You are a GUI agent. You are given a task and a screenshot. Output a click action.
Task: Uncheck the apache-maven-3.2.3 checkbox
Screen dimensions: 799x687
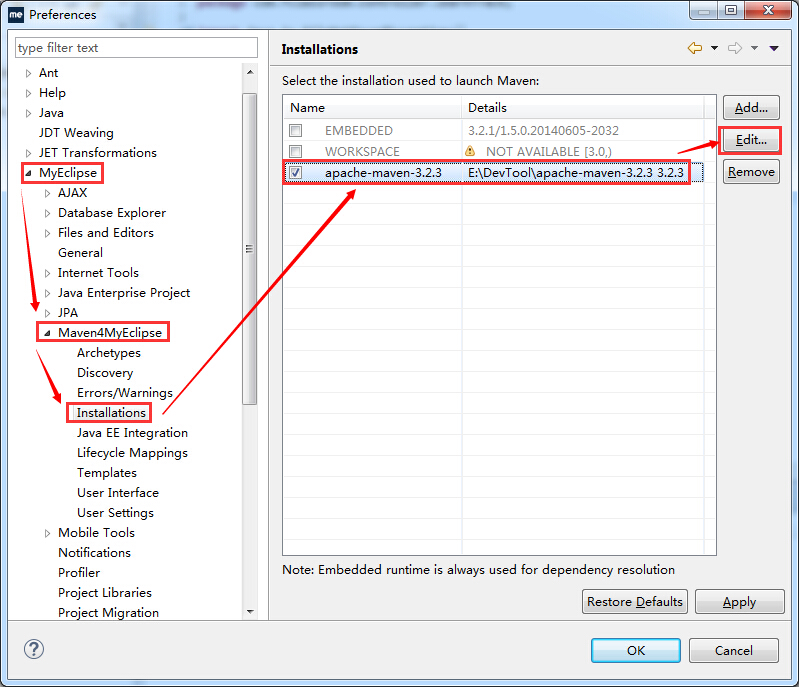point(296,172)
